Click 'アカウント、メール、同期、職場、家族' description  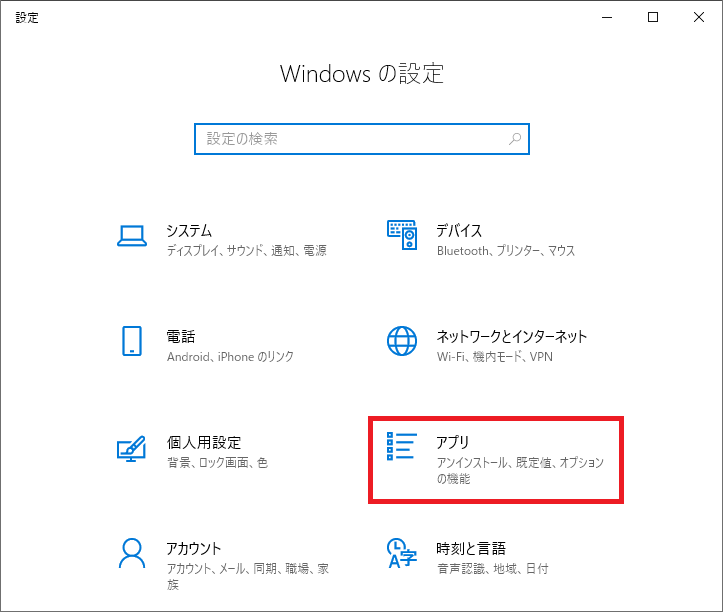pos(248,576)
